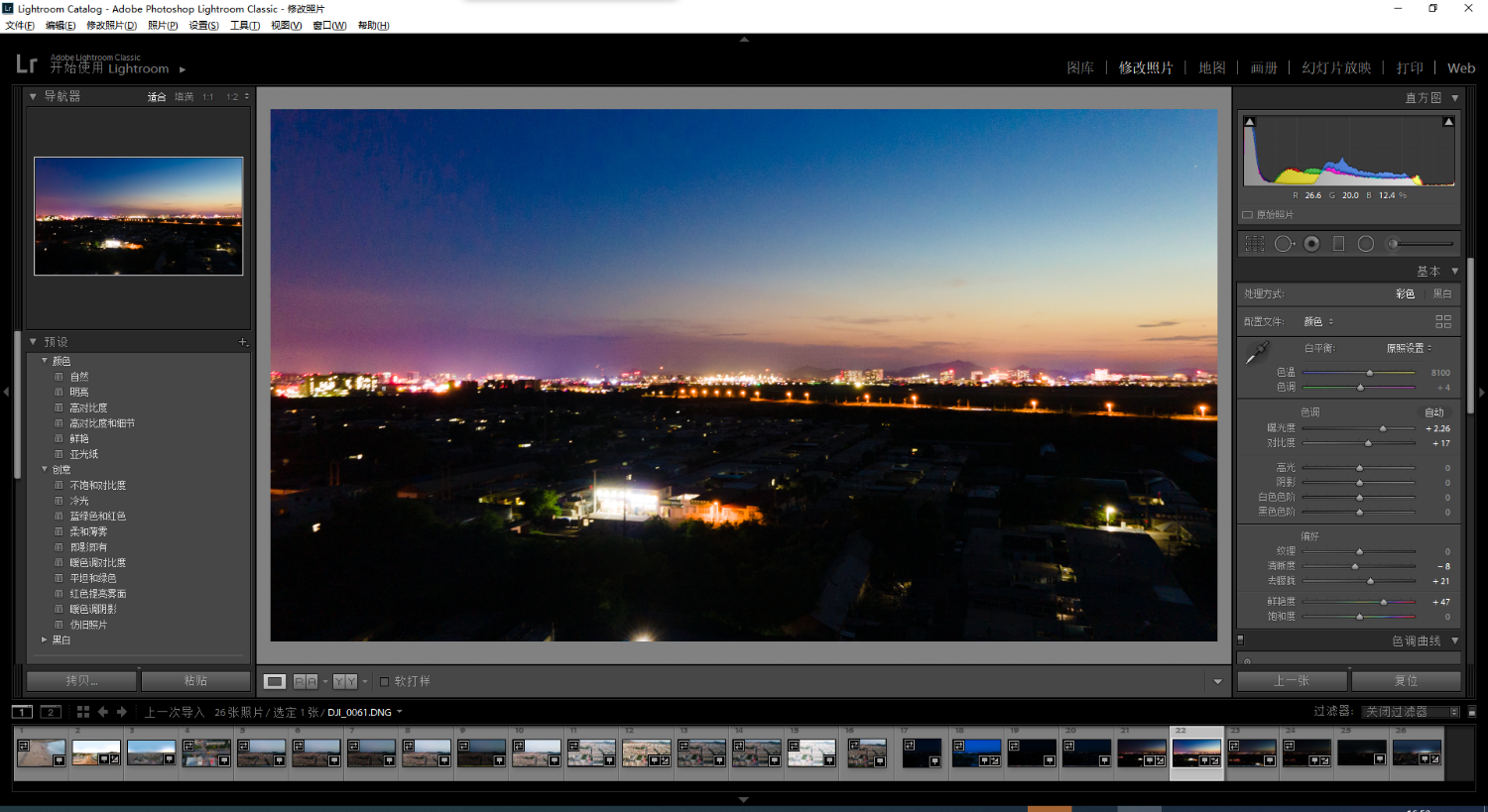The height and width of the screenshot is (812, 1488).
Task: Set treatment to 黑白 (Black & White)
Action: [1442, 294]
